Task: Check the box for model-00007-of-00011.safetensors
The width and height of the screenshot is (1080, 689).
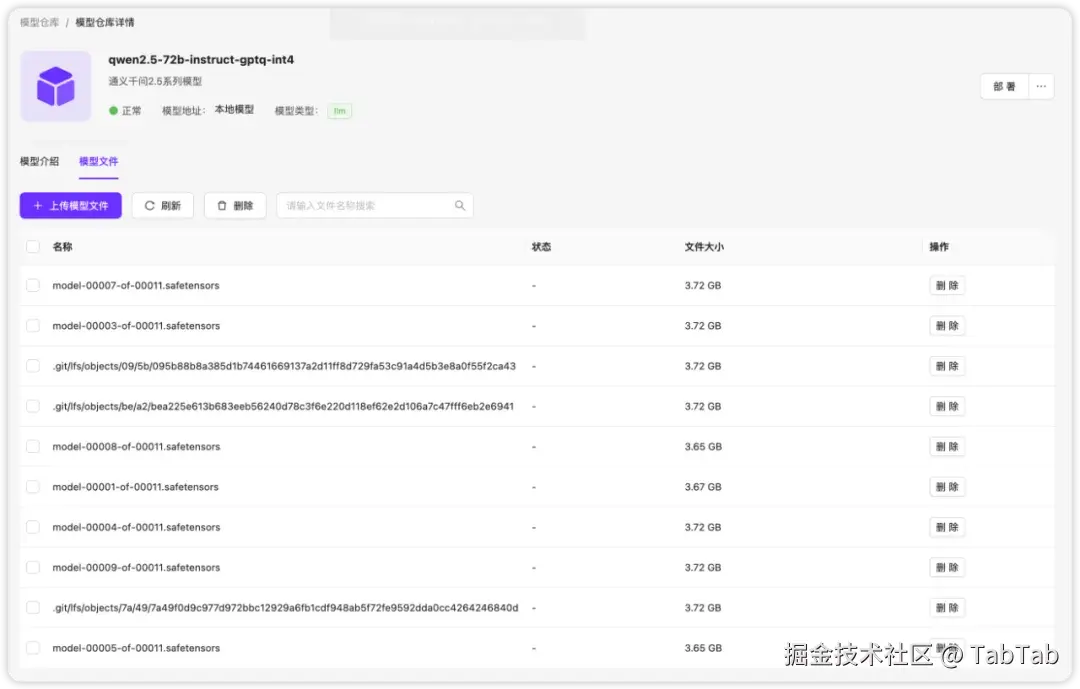Action: 32,285
